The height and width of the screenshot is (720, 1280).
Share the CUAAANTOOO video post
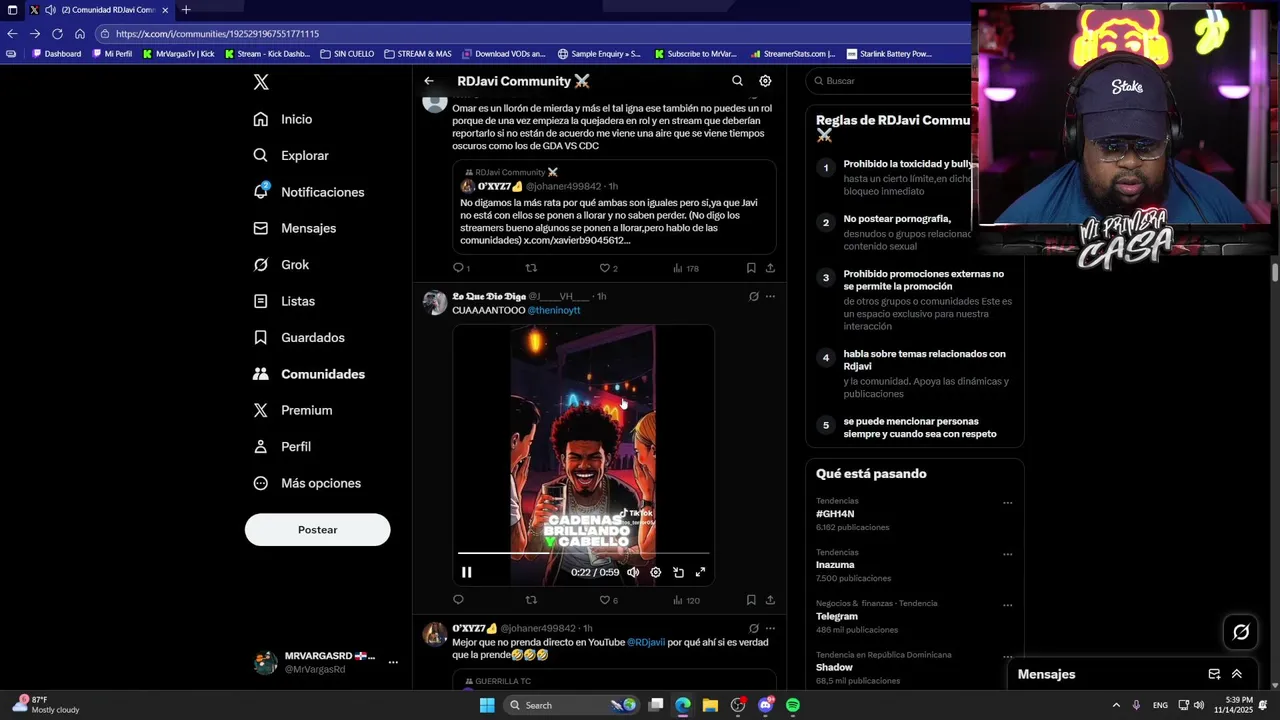click(x=770, y=600)
